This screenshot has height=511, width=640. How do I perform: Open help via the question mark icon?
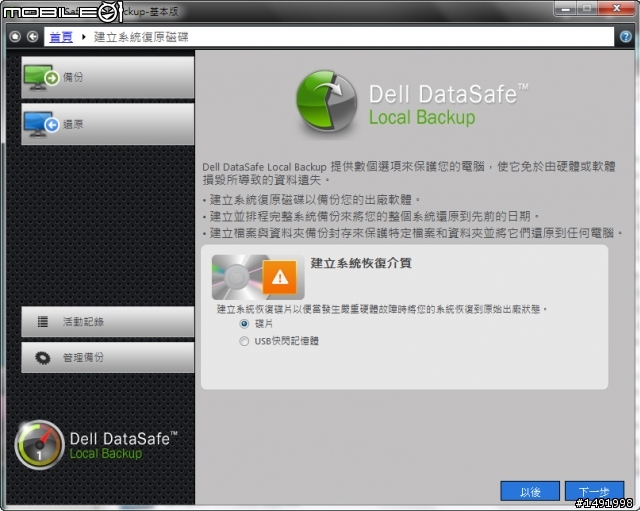tap(625, 37)
